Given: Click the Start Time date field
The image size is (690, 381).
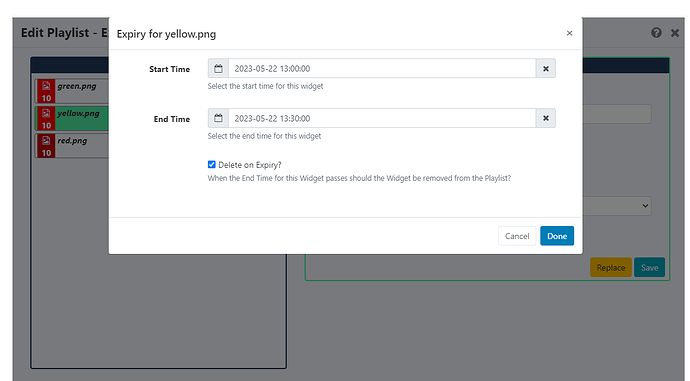Looking at the screenshot, I should click(382, 69).
